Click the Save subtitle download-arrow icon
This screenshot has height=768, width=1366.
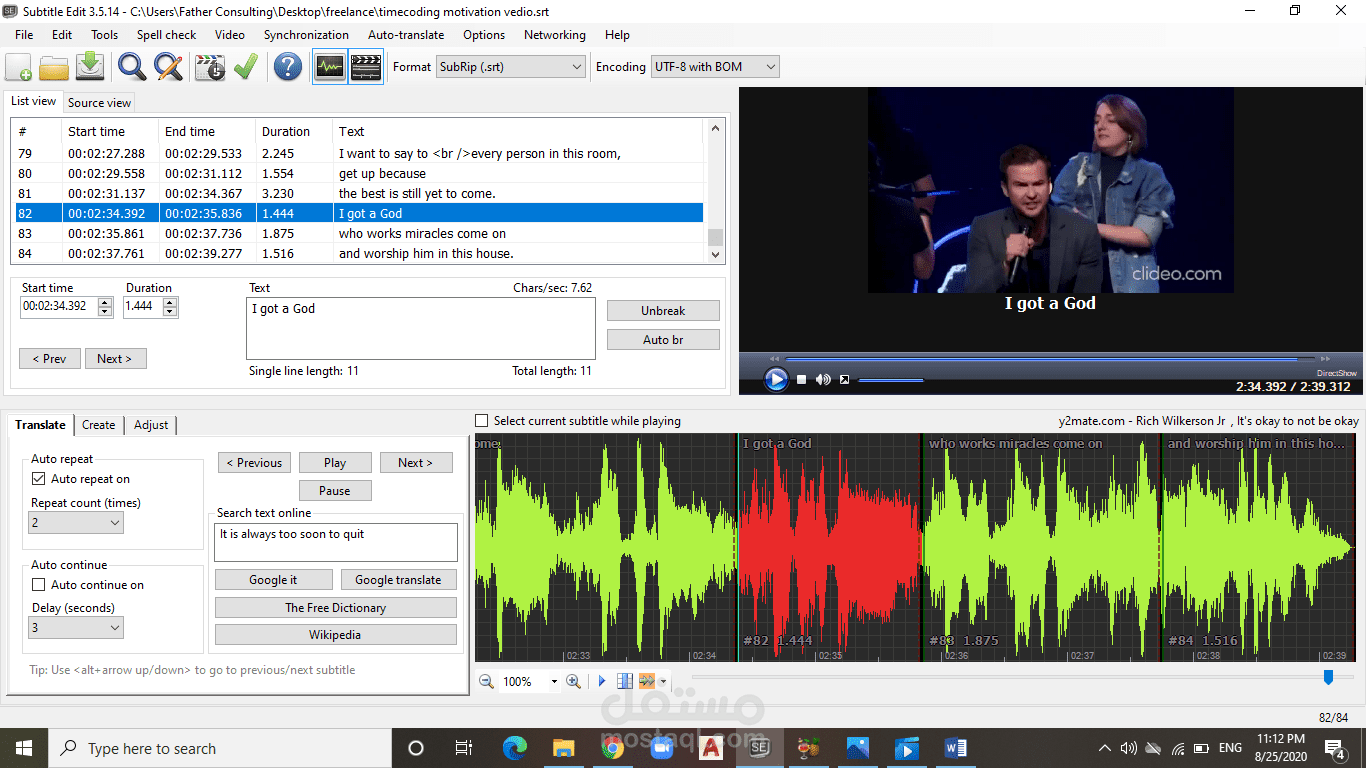pyautogui.click(x=90, y=67)
